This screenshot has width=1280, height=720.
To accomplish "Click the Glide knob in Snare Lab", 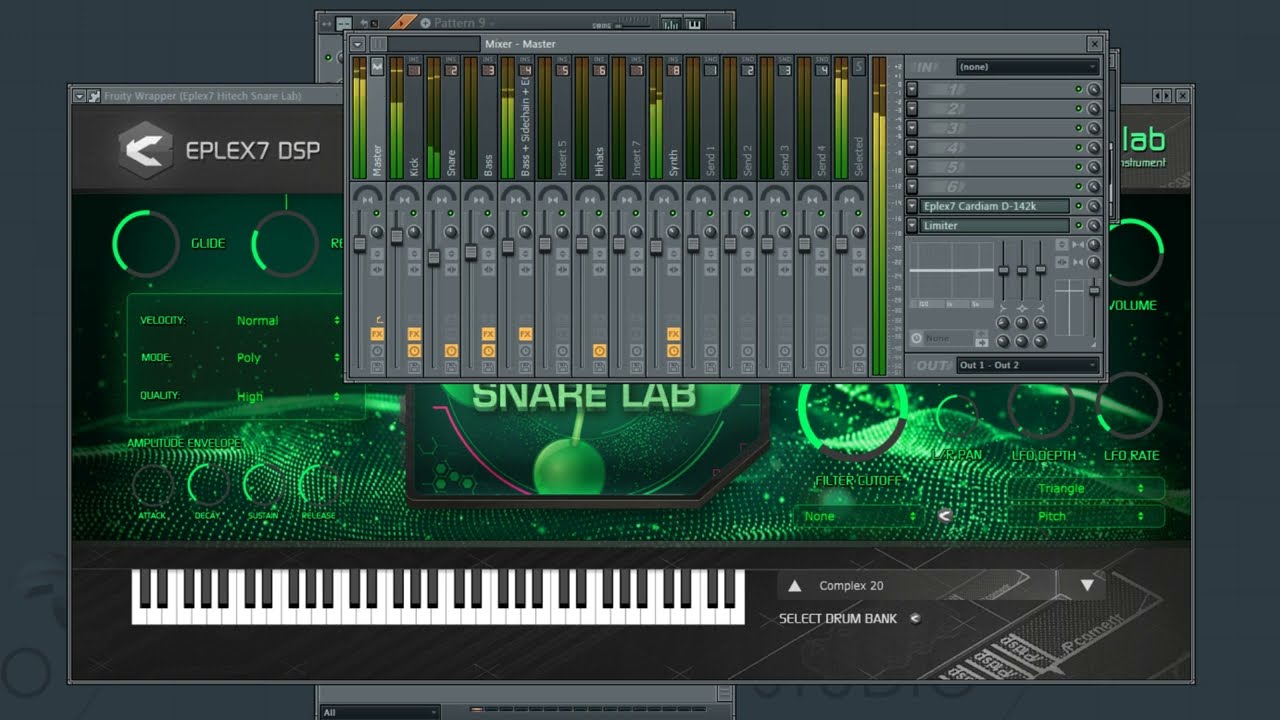I will [x=146, y=243].
